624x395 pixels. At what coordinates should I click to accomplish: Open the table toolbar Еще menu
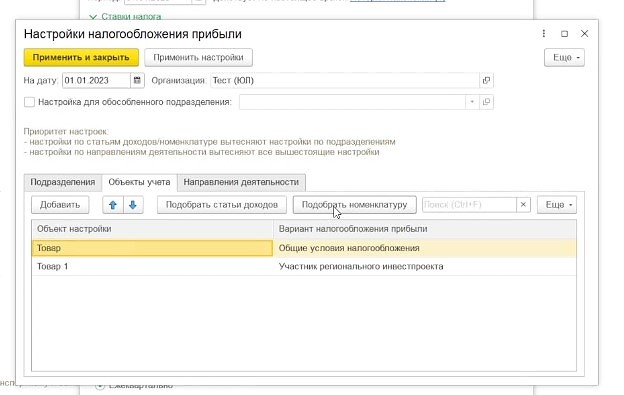pos(557,205)
